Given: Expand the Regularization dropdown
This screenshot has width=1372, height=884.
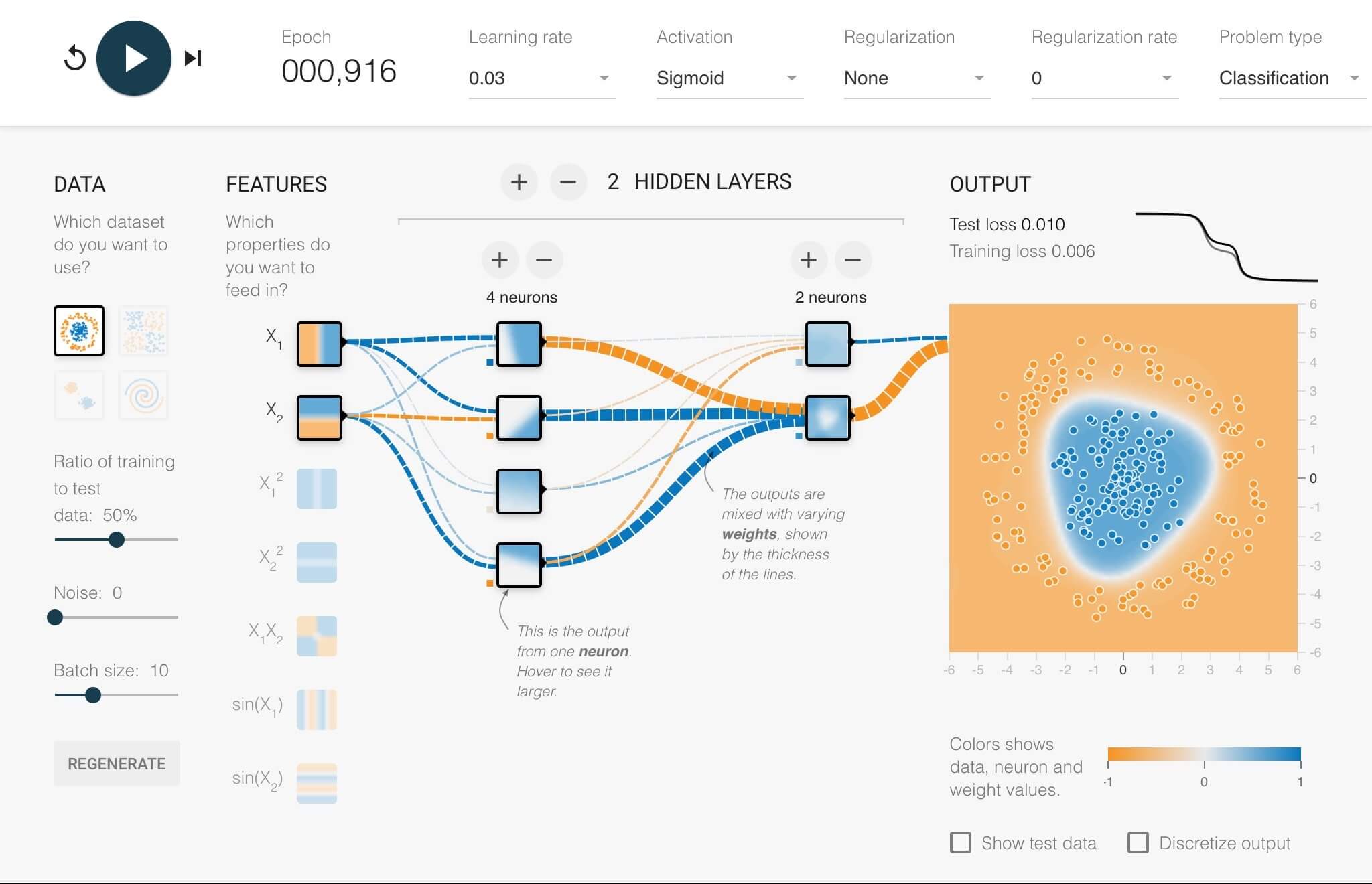Looking at the screenshot, I should click(x=916, y=78).
